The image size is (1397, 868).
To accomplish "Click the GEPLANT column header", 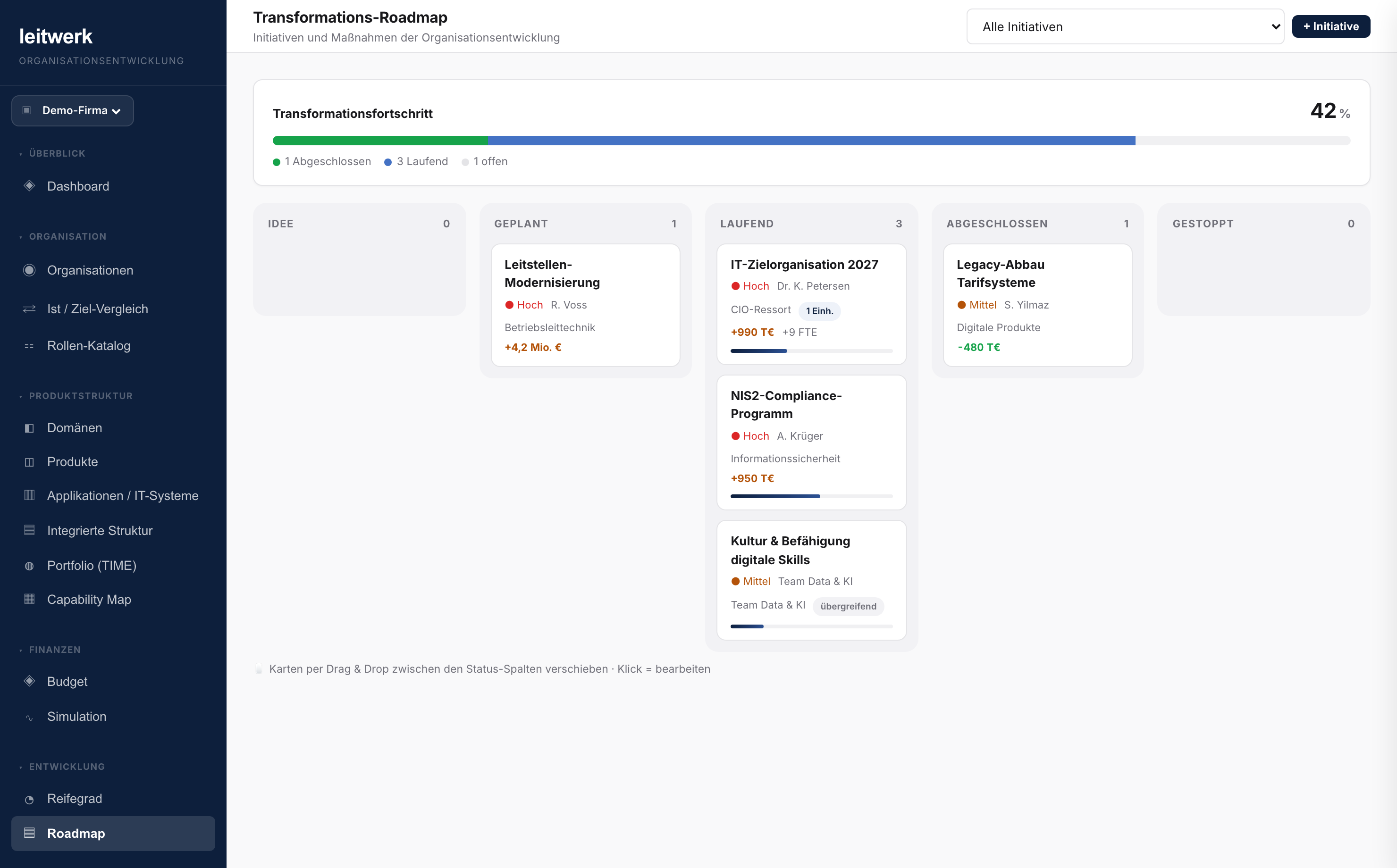I will coord(586,224).
